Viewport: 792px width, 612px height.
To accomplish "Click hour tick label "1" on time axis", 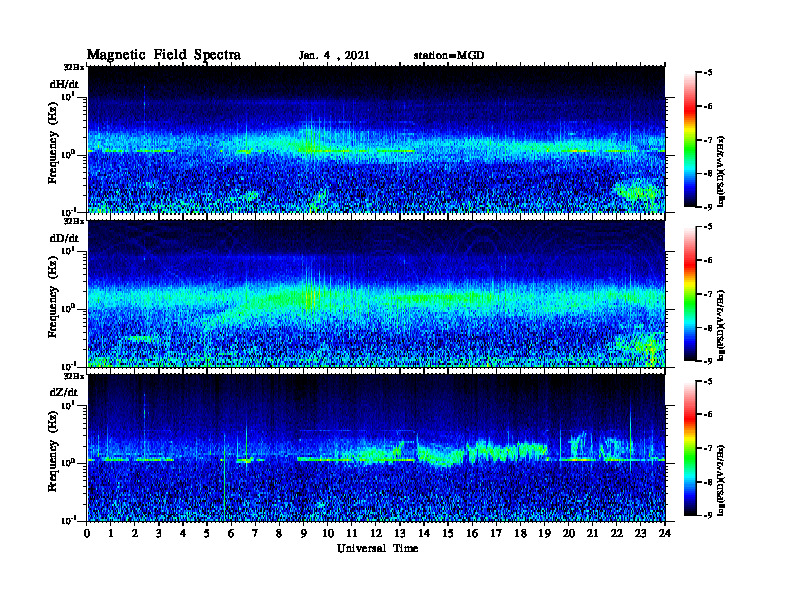I will click(x=111, y=533).
